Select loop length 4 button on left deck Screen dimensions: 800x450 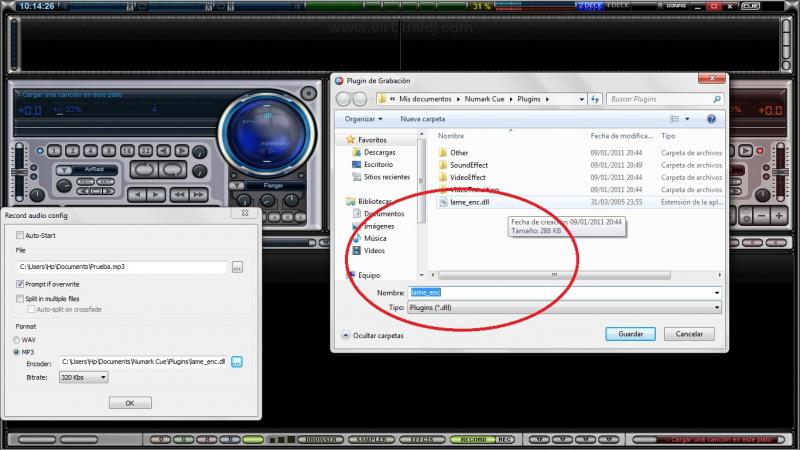tap(90, 151)
